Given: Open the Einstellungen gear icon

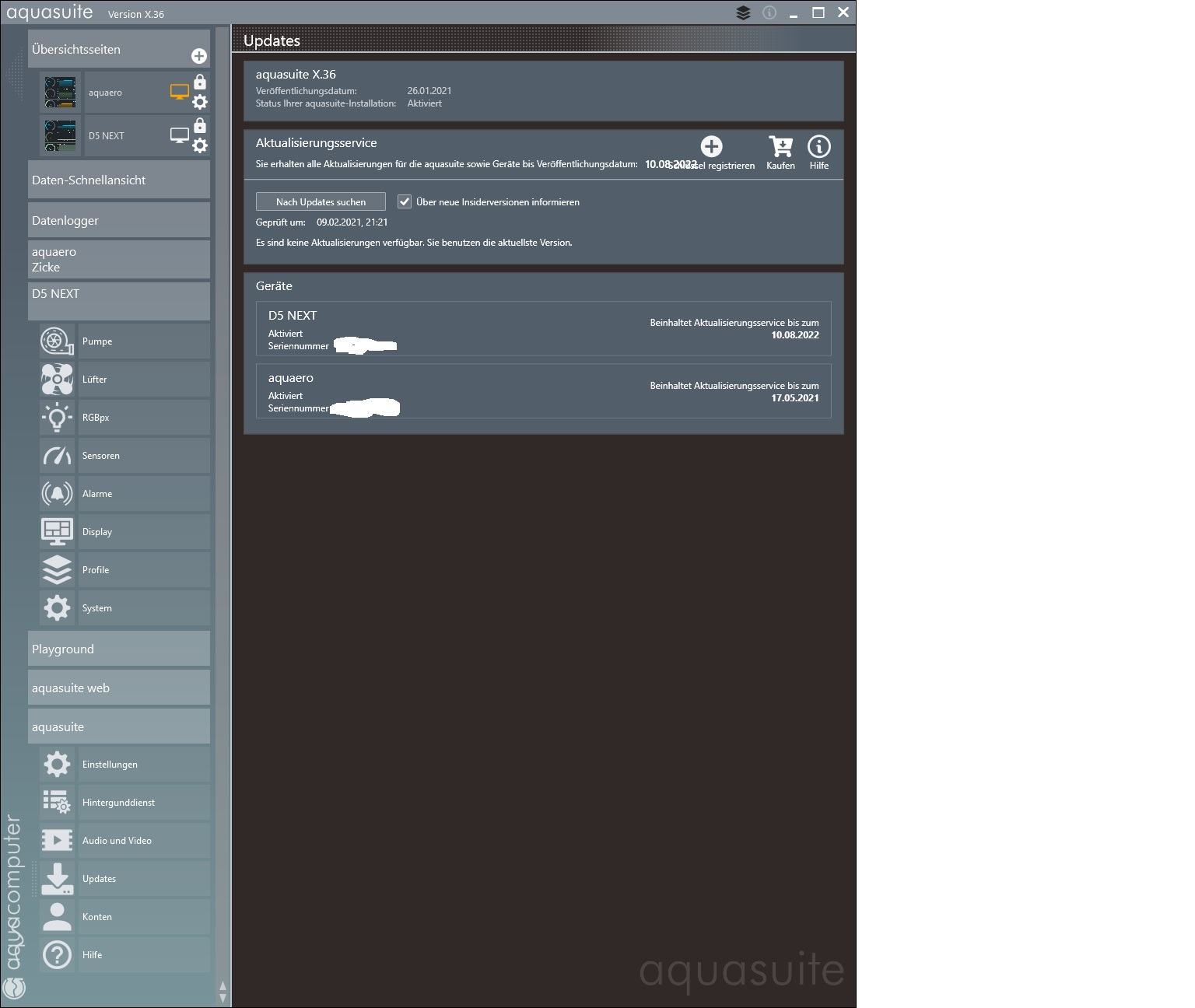Looking at the screenshot, I should click(57, 765).
